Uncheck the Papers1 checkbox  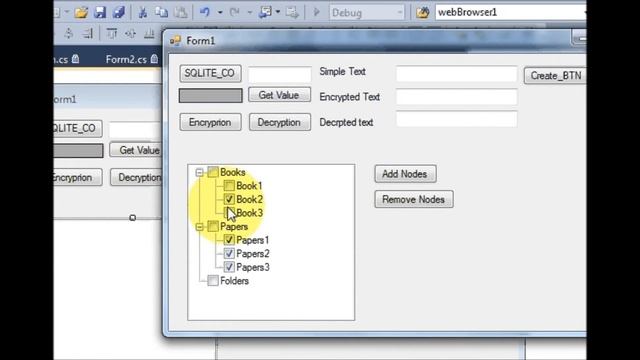(229, 240)
